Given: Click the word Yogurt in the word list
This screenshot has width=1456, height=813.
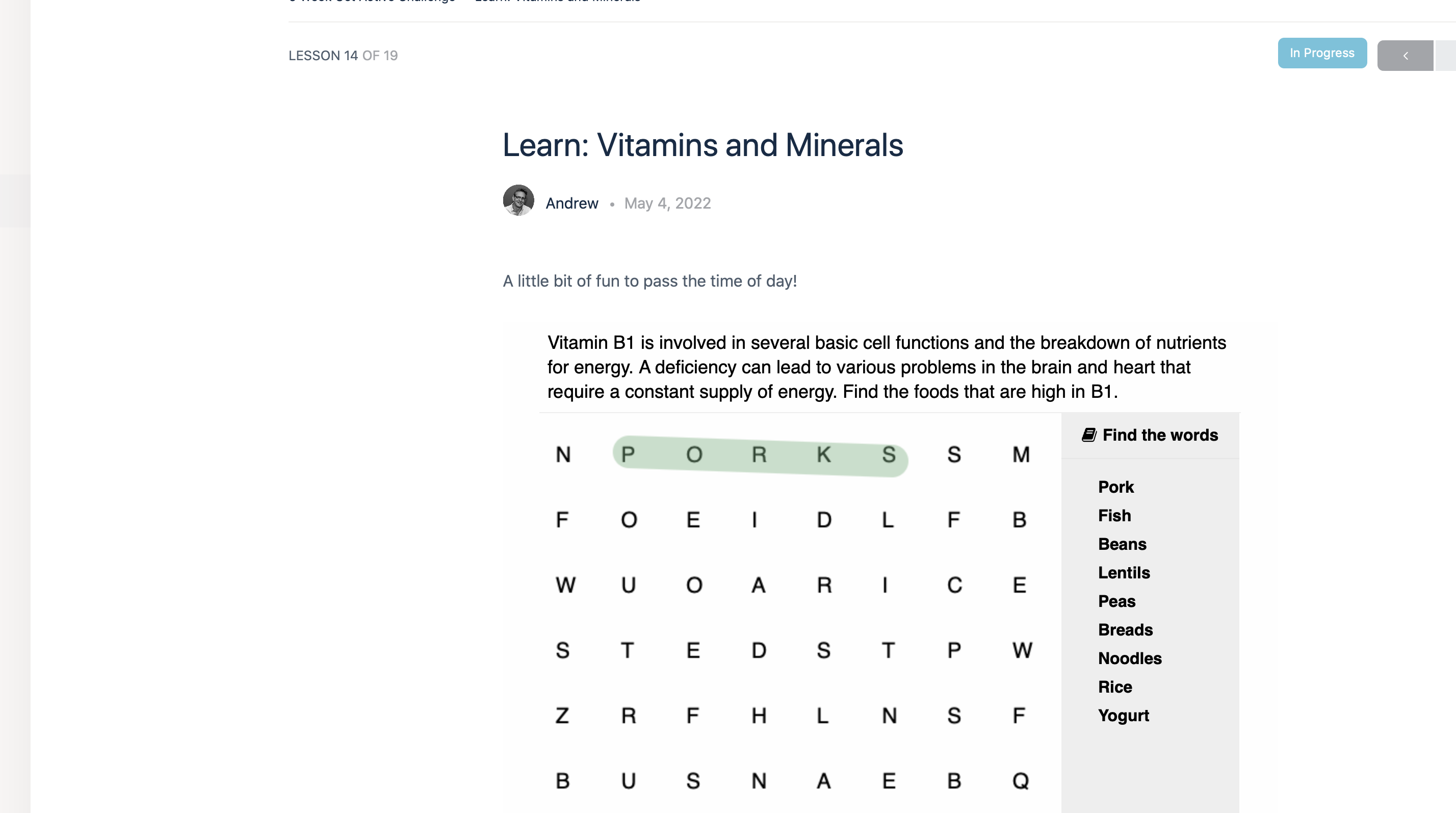Looking at the screenshot, I should point(1124,716).
